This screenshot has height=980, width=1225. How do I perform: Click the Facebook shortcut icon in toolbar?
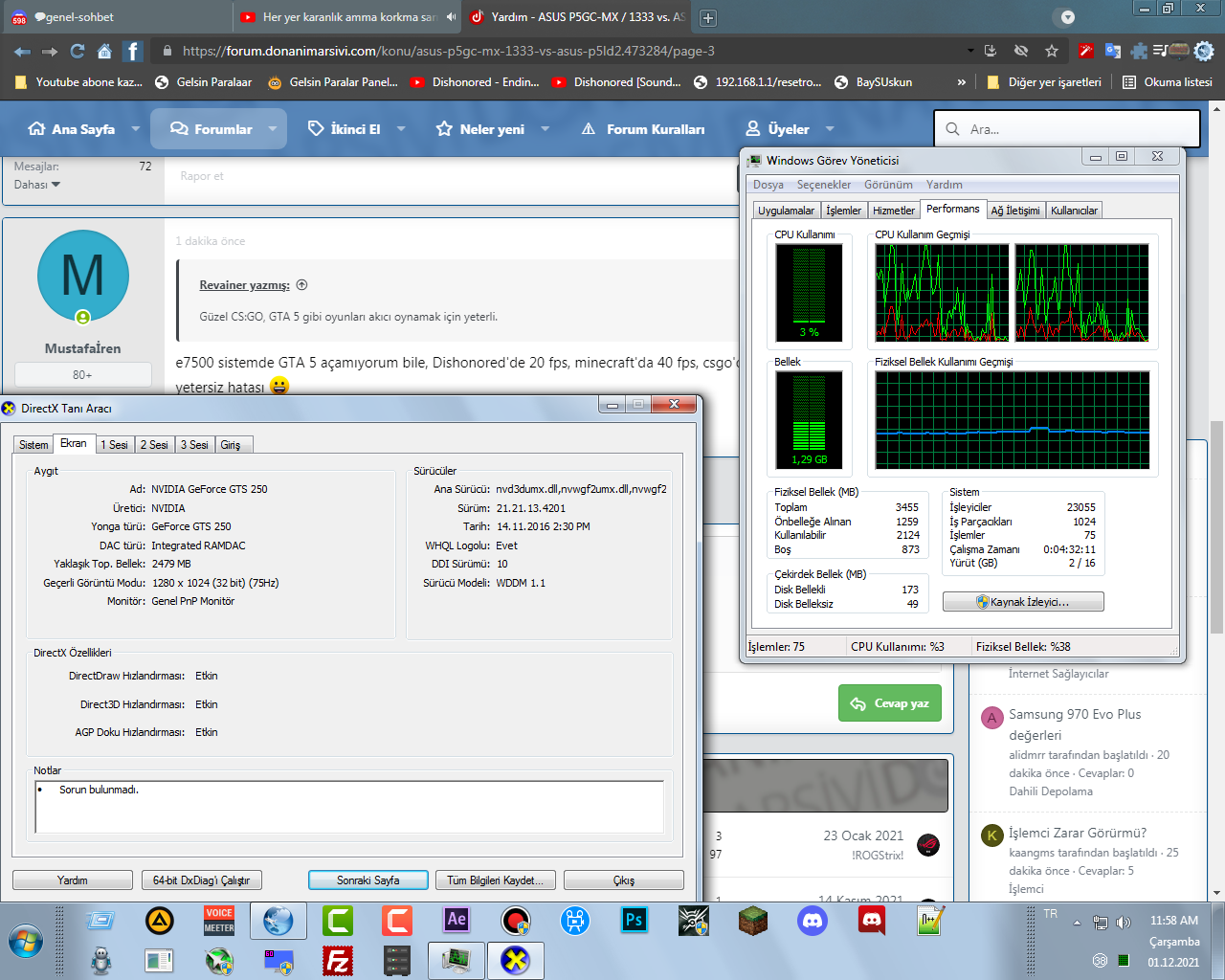133,51
